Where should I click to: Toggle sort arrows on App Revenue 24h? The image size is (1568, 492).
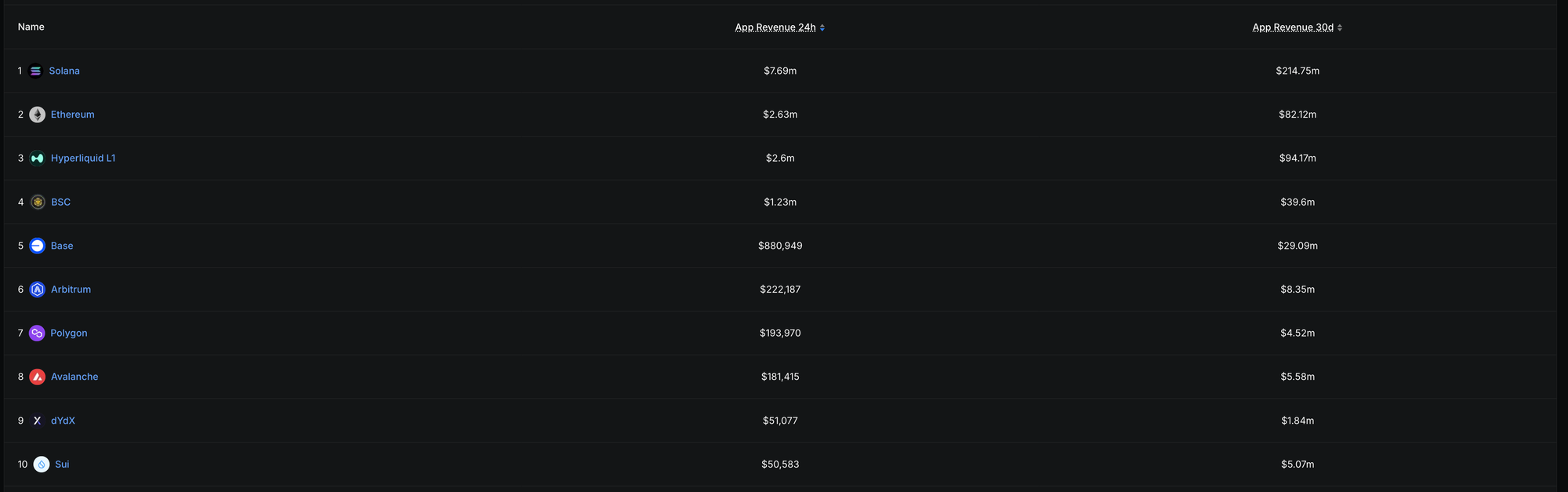(822, 27)
